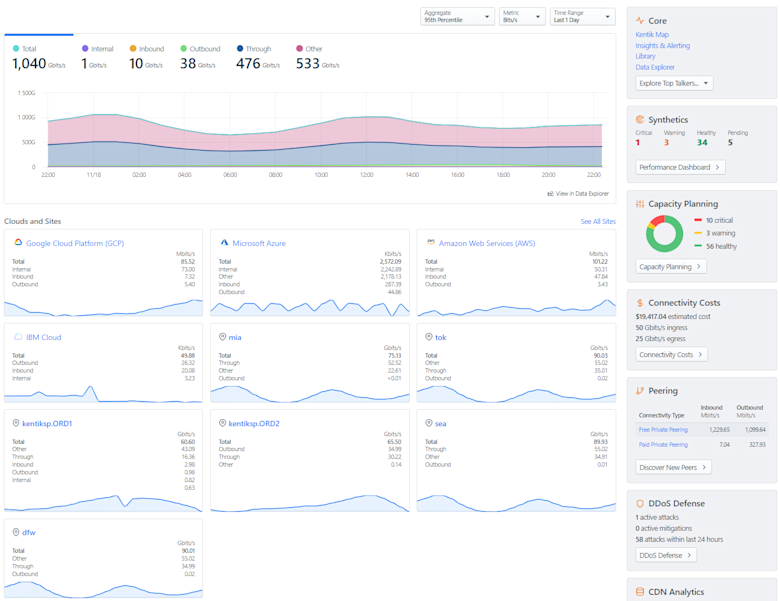Toggle the Outbound series legend dot
Image resolution: width=780 pixels, height=601 pixels.
pyautogui.click(x=183, y=48)
